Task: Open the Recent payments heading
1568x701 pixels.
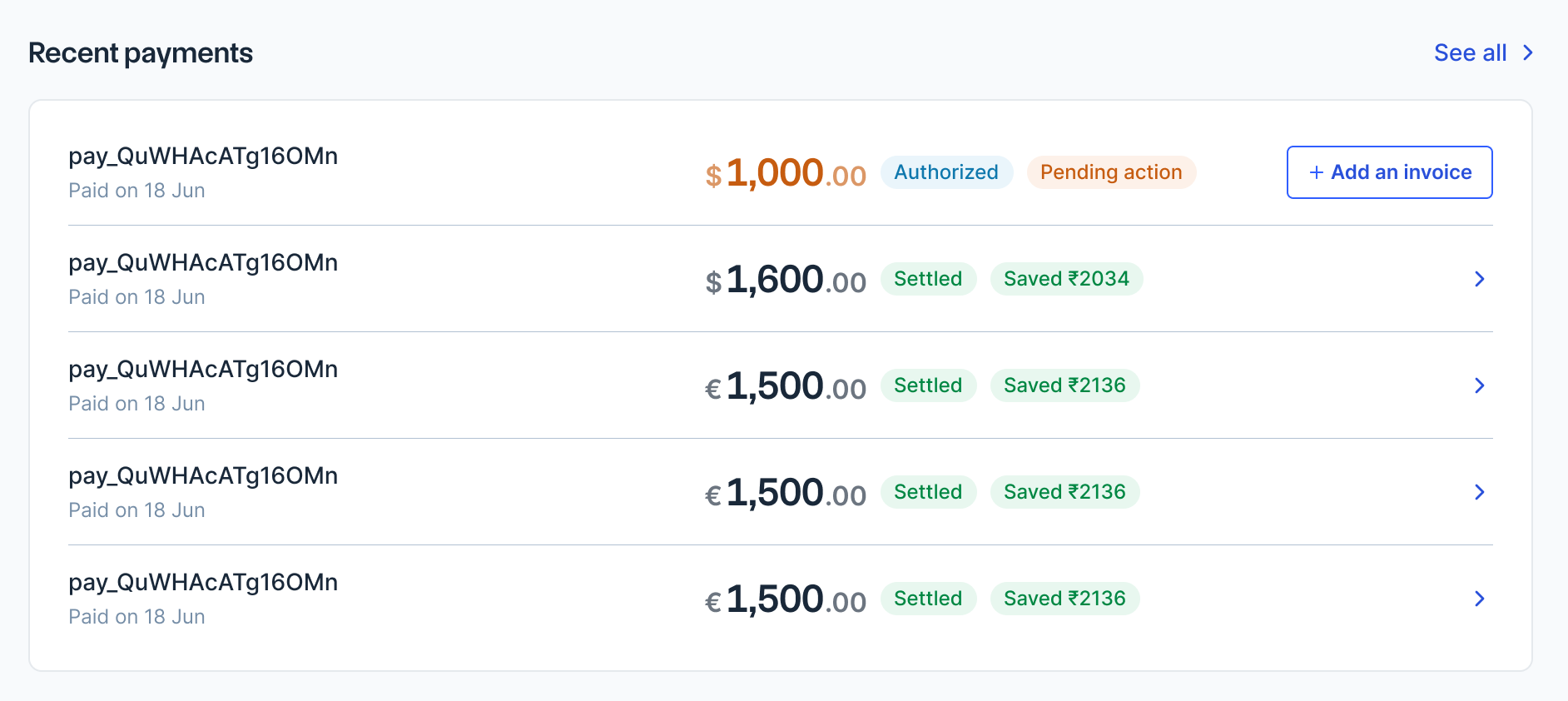Action: pyautogui.click(x=141, y=52)
